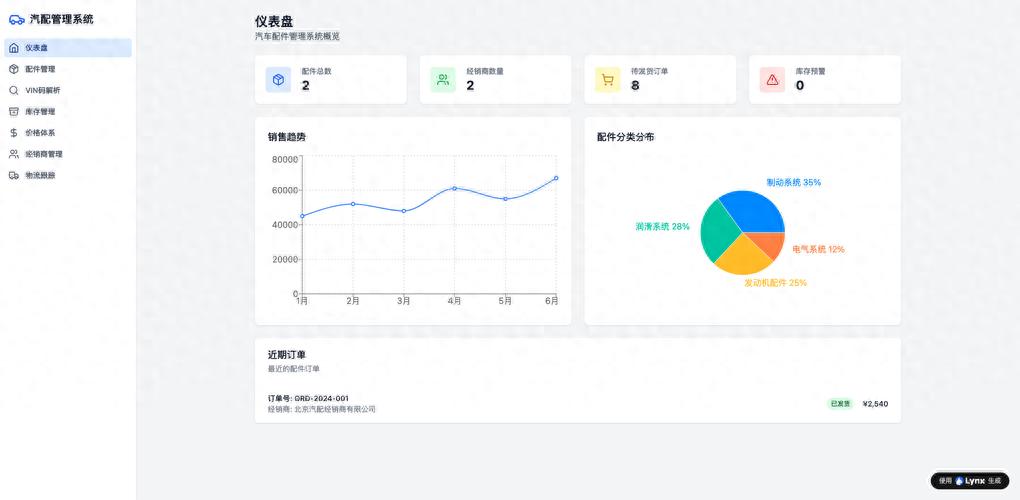Click the 已发货 status tag

tap(840, 404)
